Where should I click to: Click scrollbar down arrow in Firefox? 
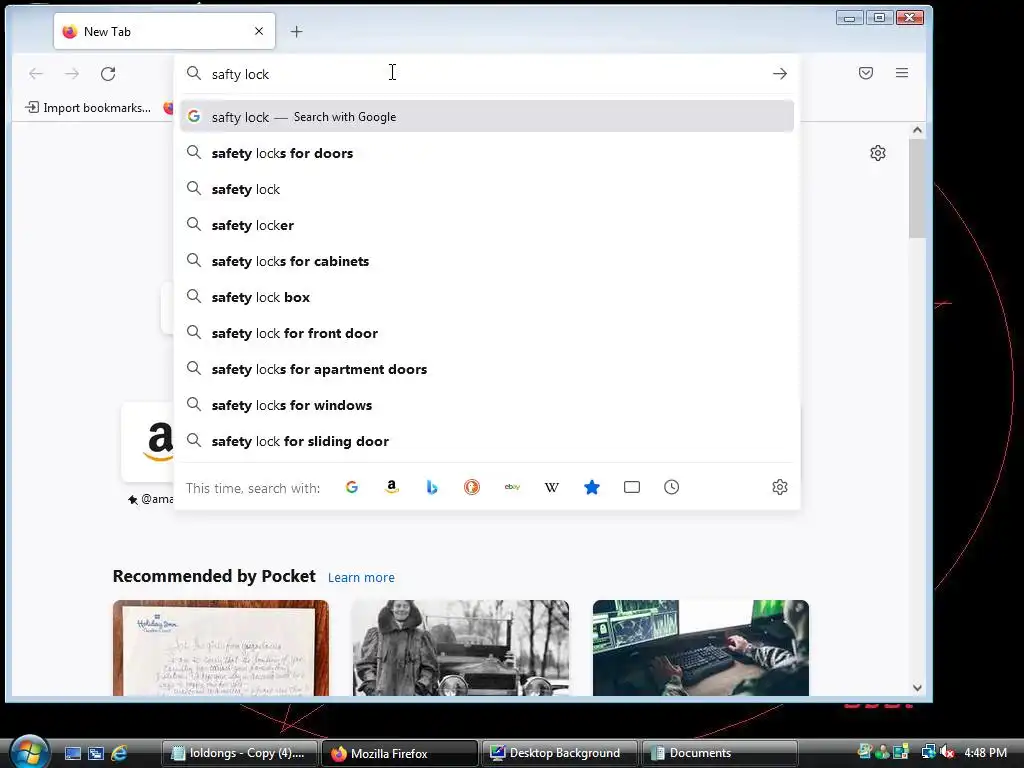917,688
